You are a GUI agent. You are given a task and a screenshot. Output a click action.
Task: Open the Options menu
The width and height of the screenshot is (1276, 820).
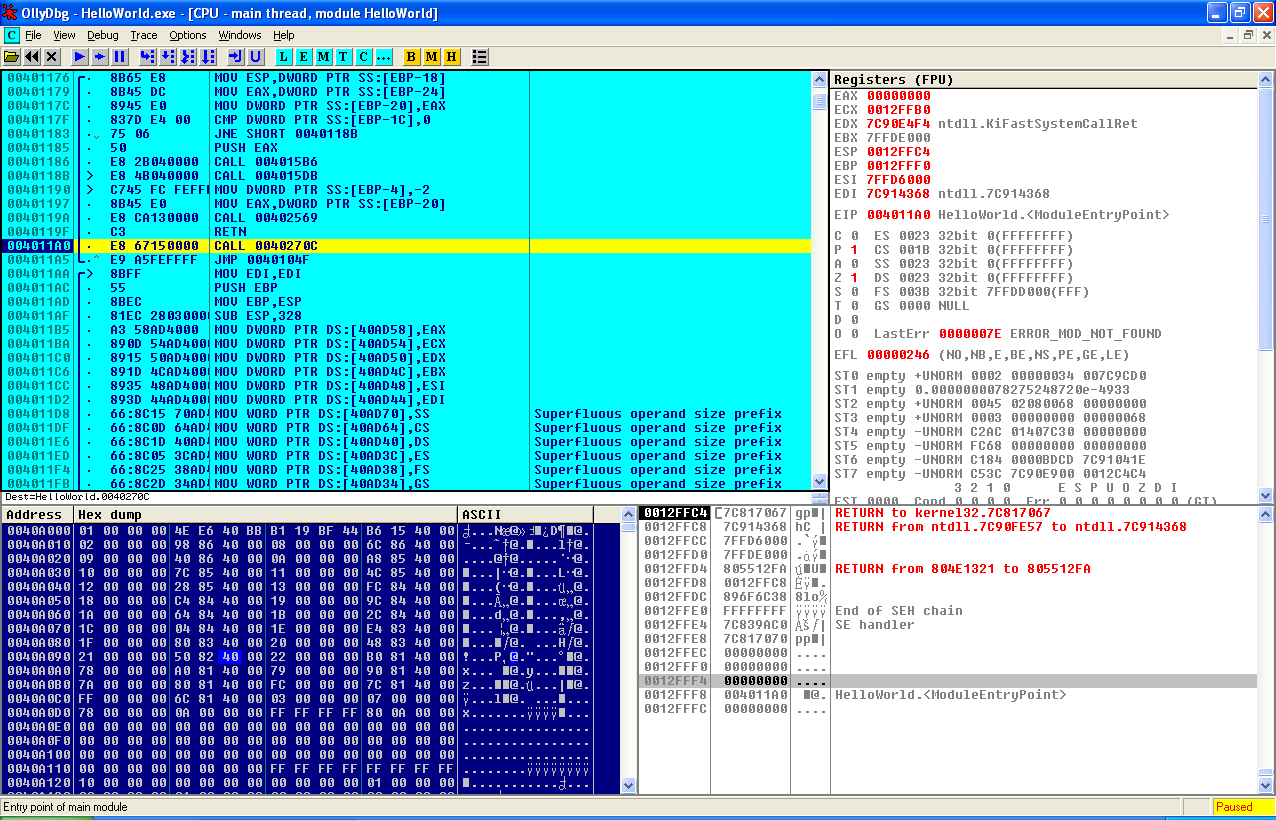188,35
